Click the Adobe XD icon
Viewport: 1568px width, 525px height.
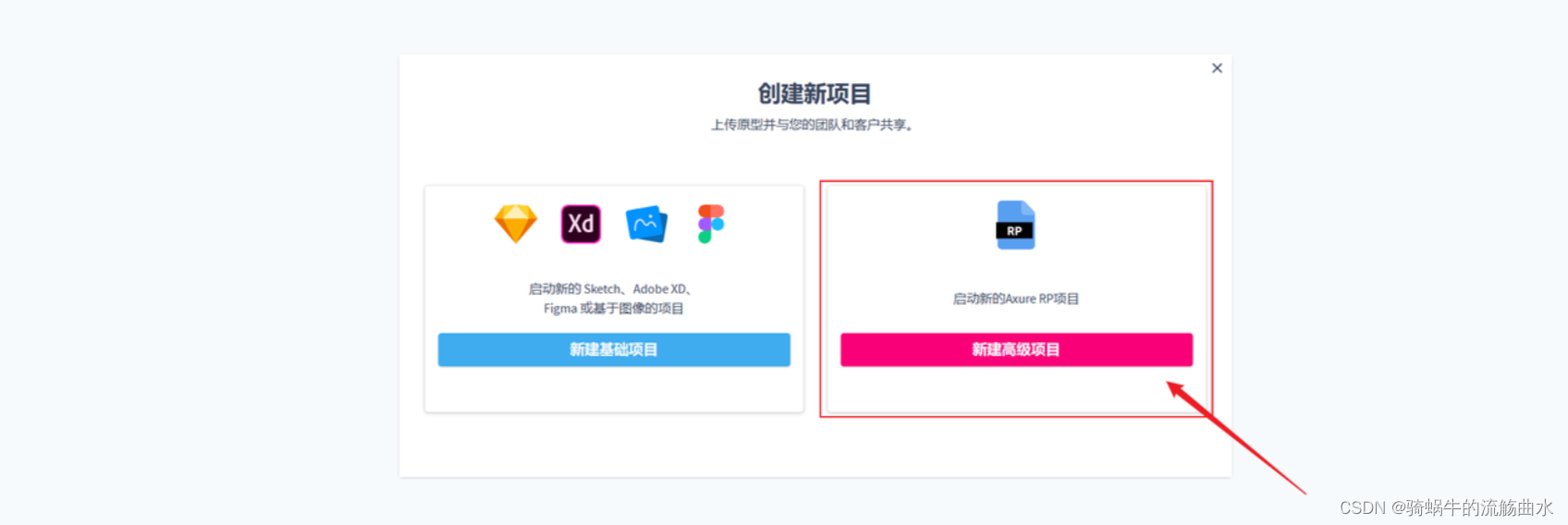coord(581,224)
